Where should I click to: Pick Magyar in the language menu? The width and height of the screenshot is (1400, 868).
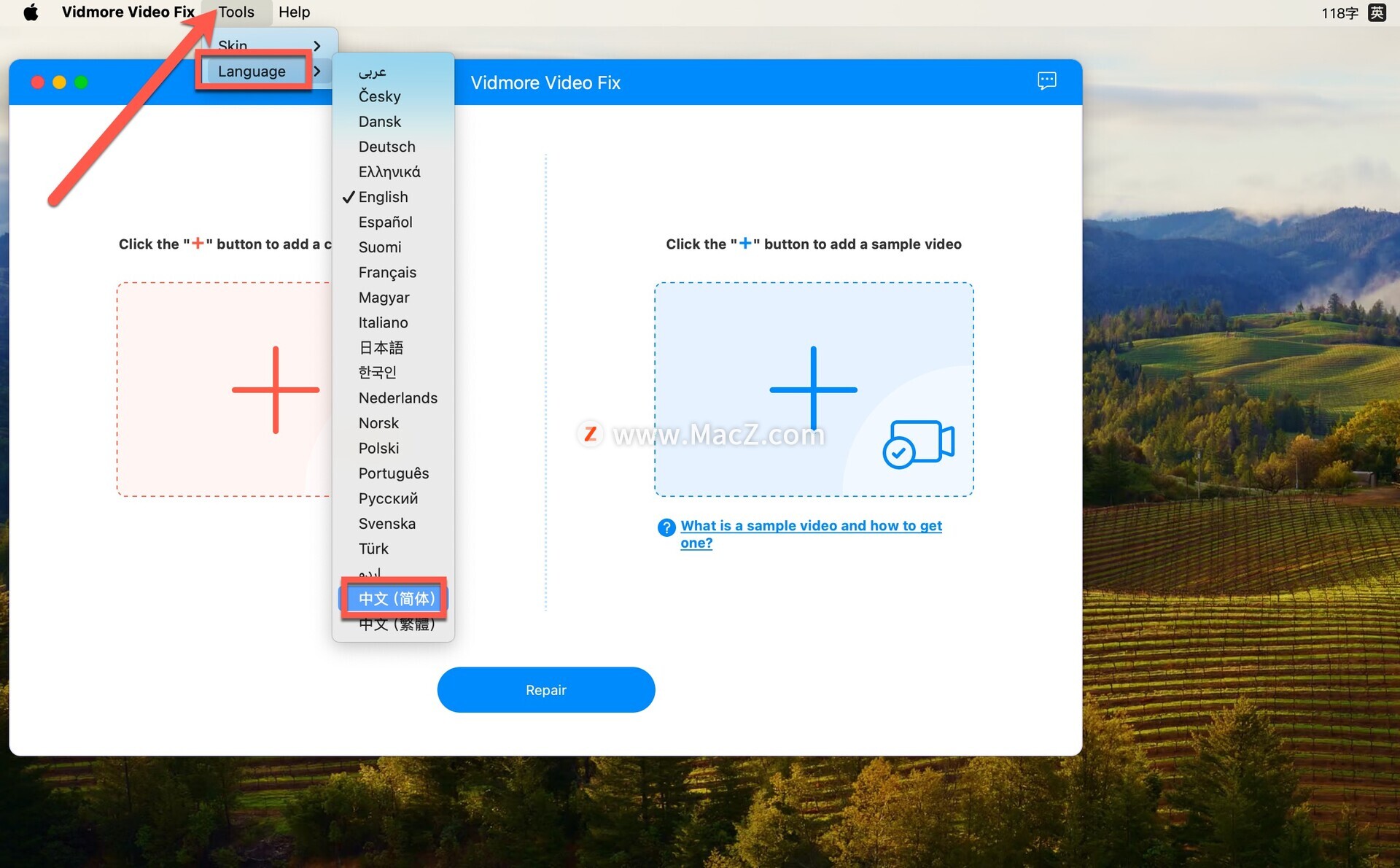coord(394,298)
